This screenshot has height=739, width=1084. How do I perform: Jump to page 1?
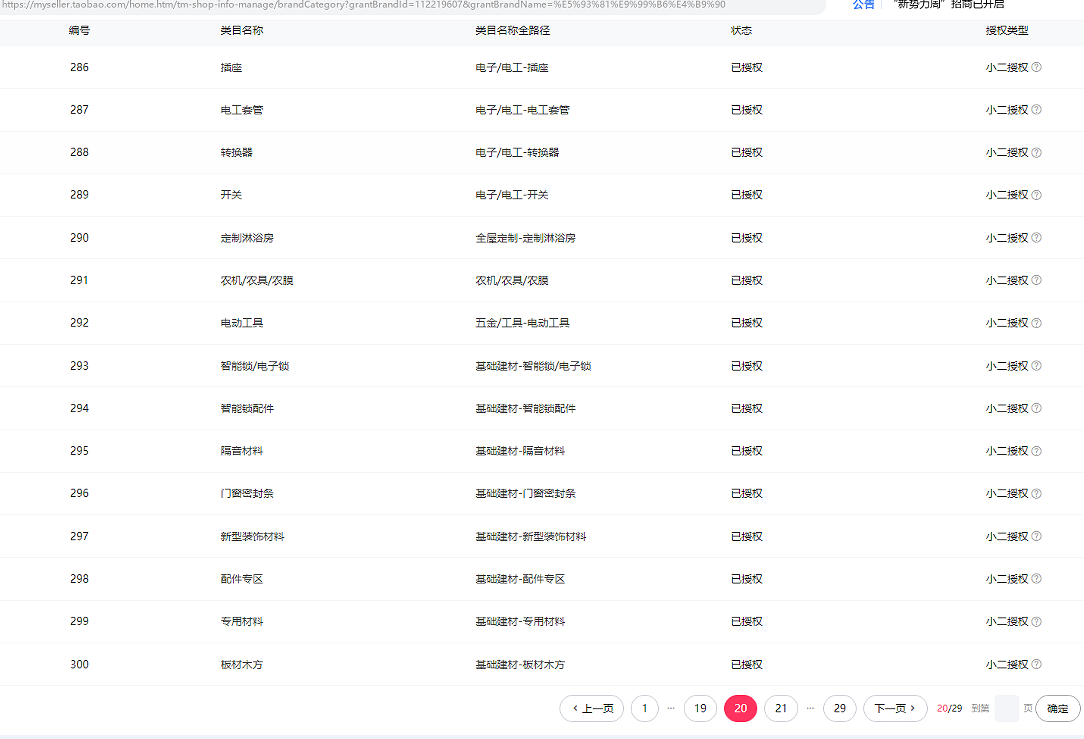(x=645, y=709)
